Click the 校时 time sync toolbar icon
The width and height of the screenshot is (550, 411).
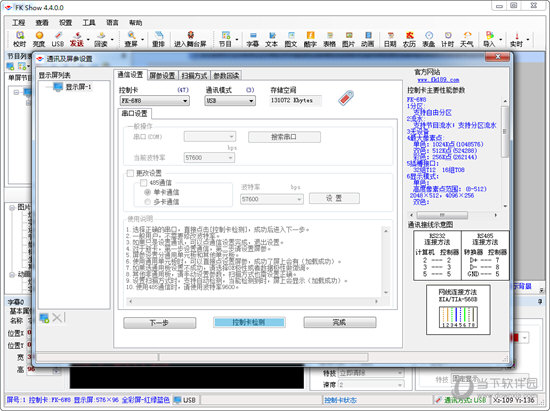point(20,39)
